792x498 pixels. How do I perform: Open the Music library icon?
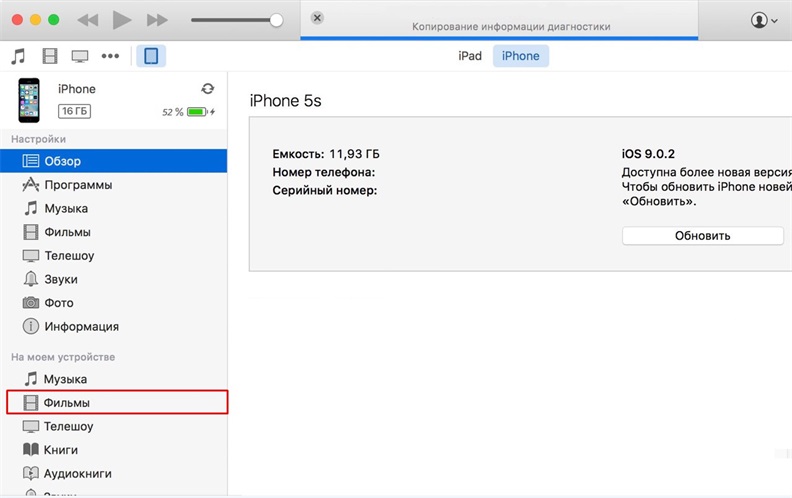coord(19,56)
